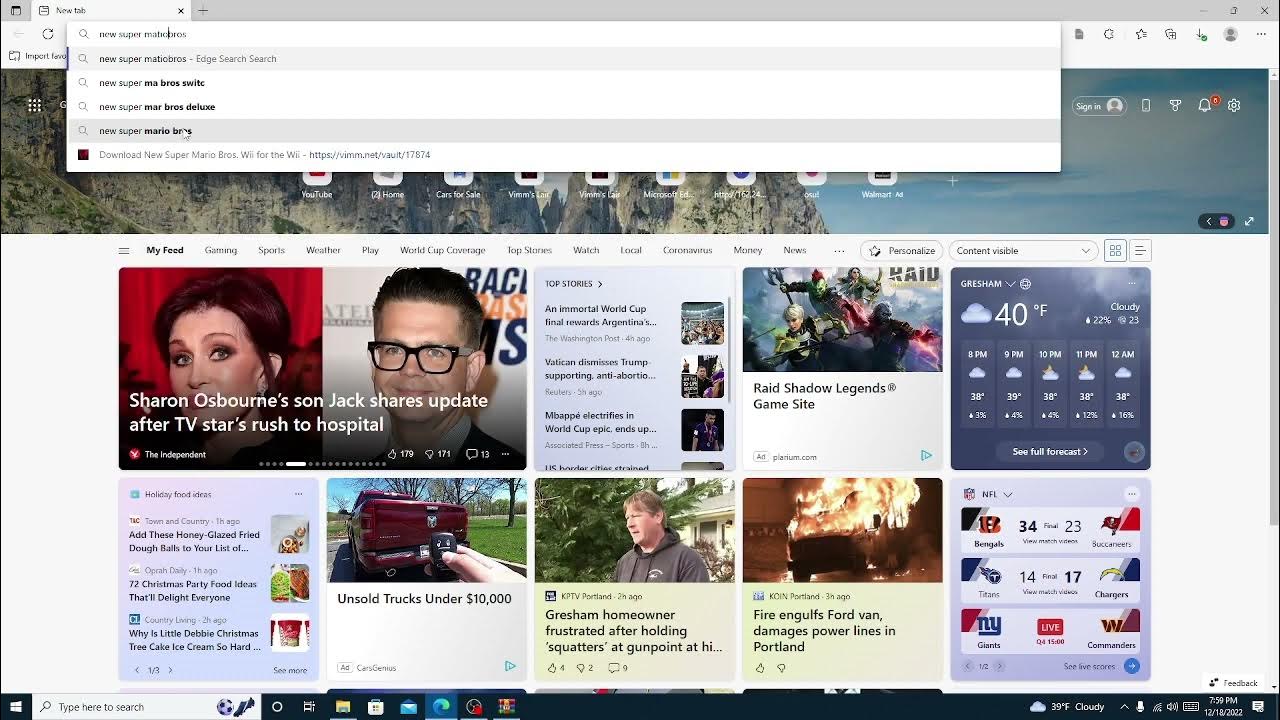Open Microsoft Store from the taskbar
This screenshot has width=1280, height=720.
376,707
